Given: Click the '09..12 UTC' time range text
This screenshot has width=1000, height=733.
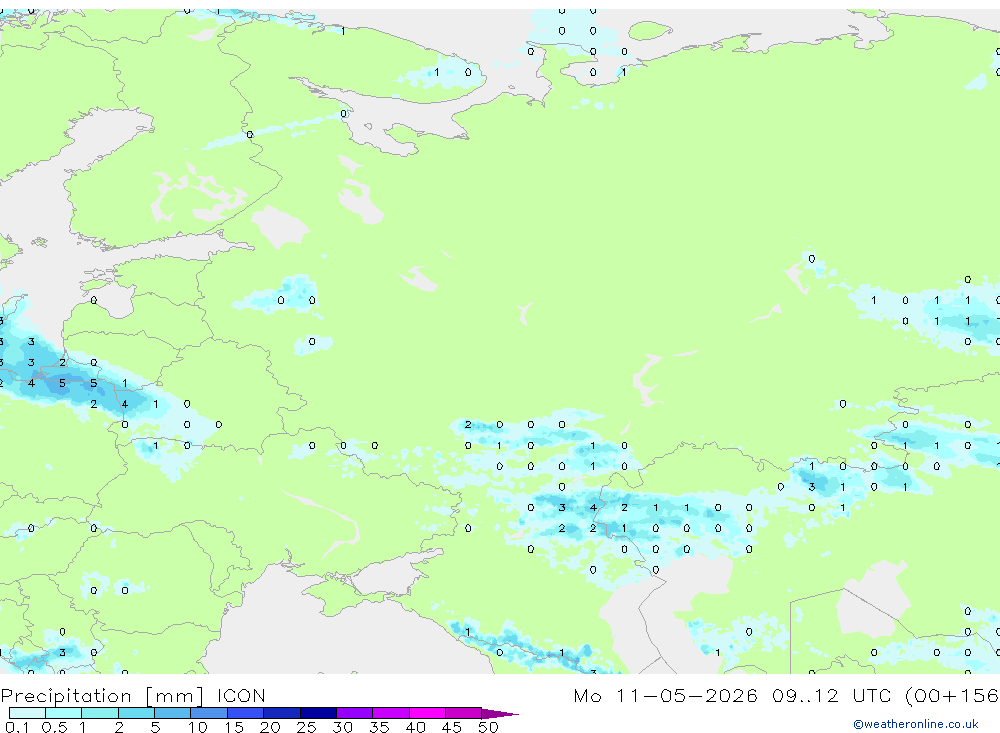Looking at the screenshot, I should [x=831, y=695].
